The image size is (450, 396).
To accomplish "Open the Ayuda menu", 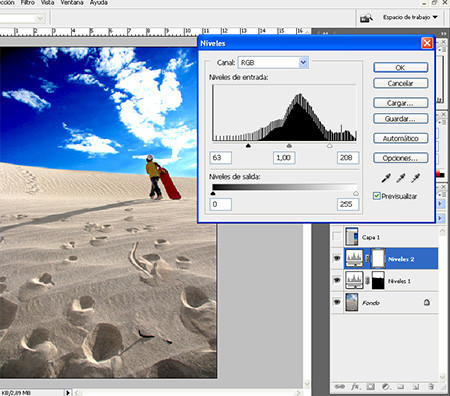I will [x=99, y=3].
